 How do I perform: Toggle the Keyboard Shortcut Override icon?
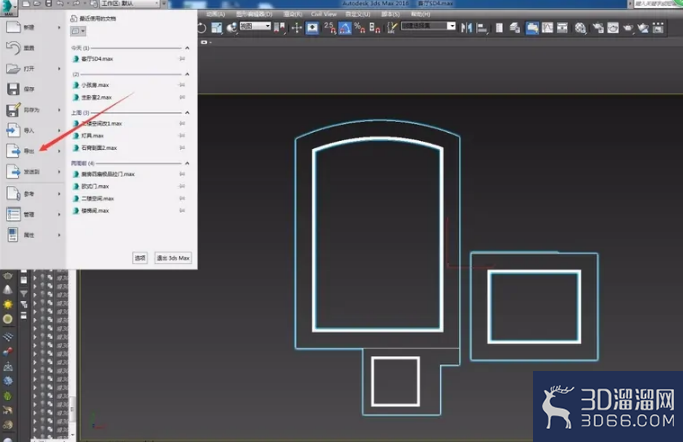[x=312, y=28]
